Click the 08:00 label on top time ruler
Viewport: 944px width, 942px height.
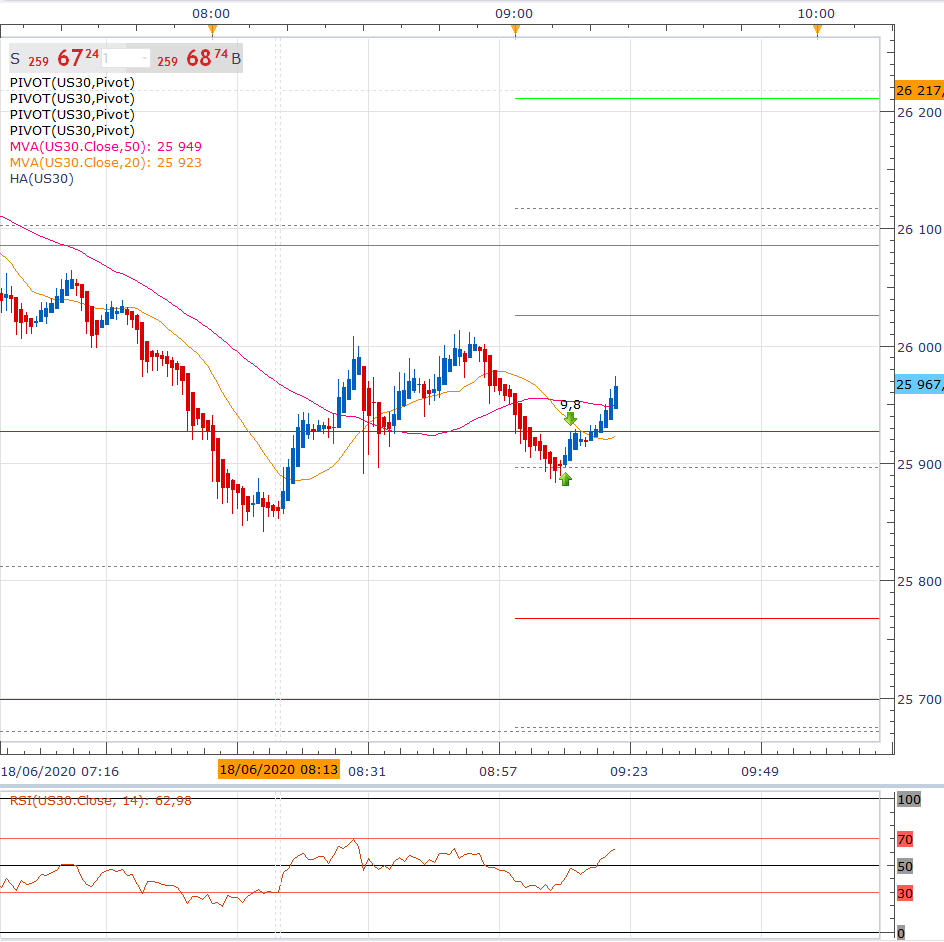coord(211,13)
